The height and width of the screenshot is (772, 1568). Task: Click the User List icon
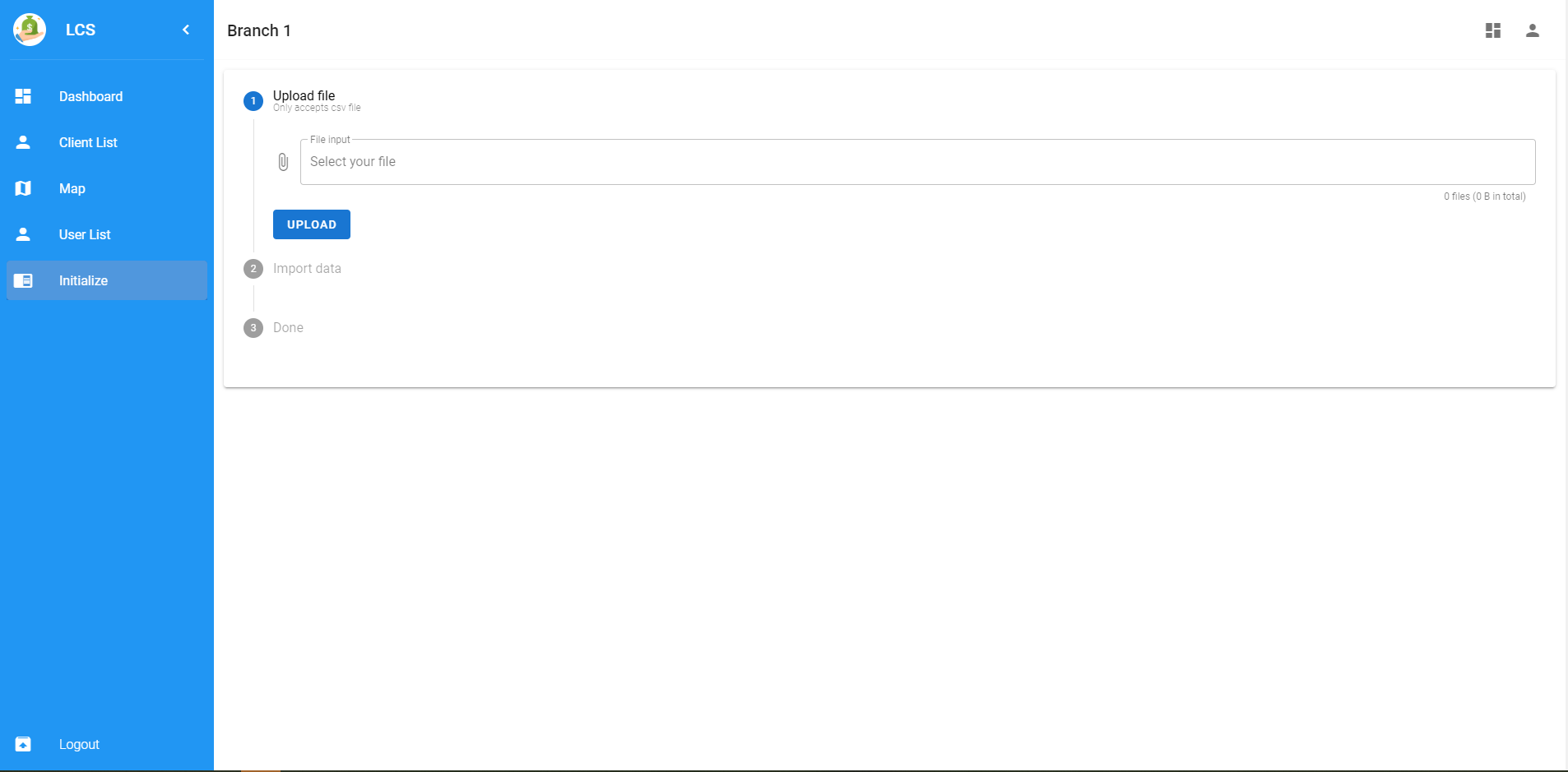coord(23,234)
